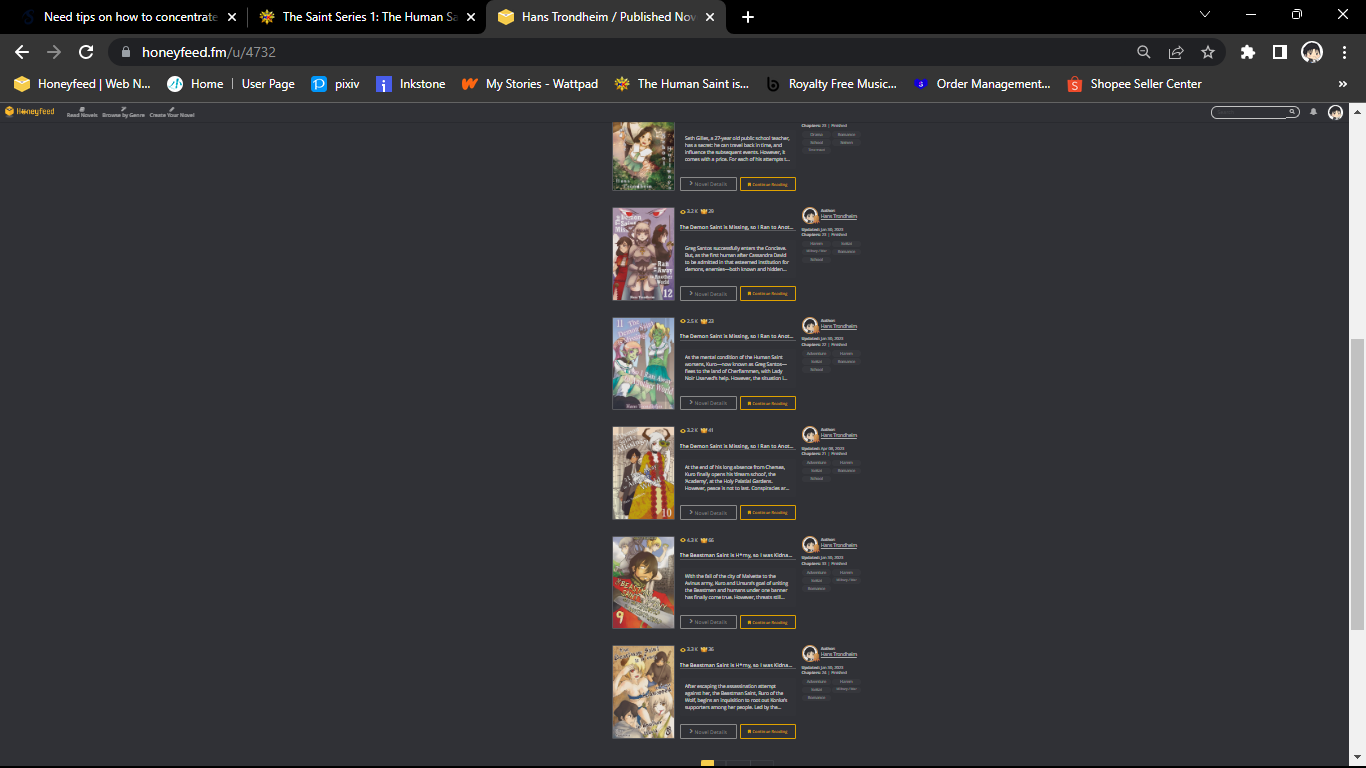Open the Honeyfeed user avatar menu
1366x768 pixels.
tap(1335, 112)
